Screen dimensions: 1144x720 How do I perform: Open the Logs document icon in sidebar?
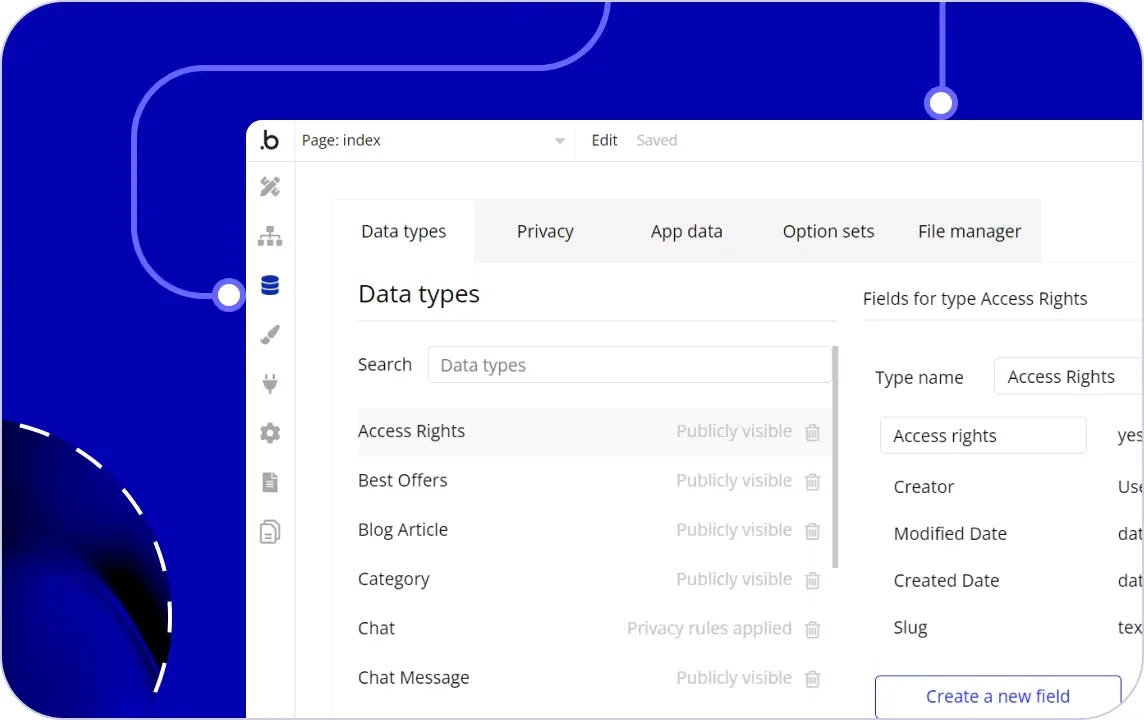tap(270, 482)
